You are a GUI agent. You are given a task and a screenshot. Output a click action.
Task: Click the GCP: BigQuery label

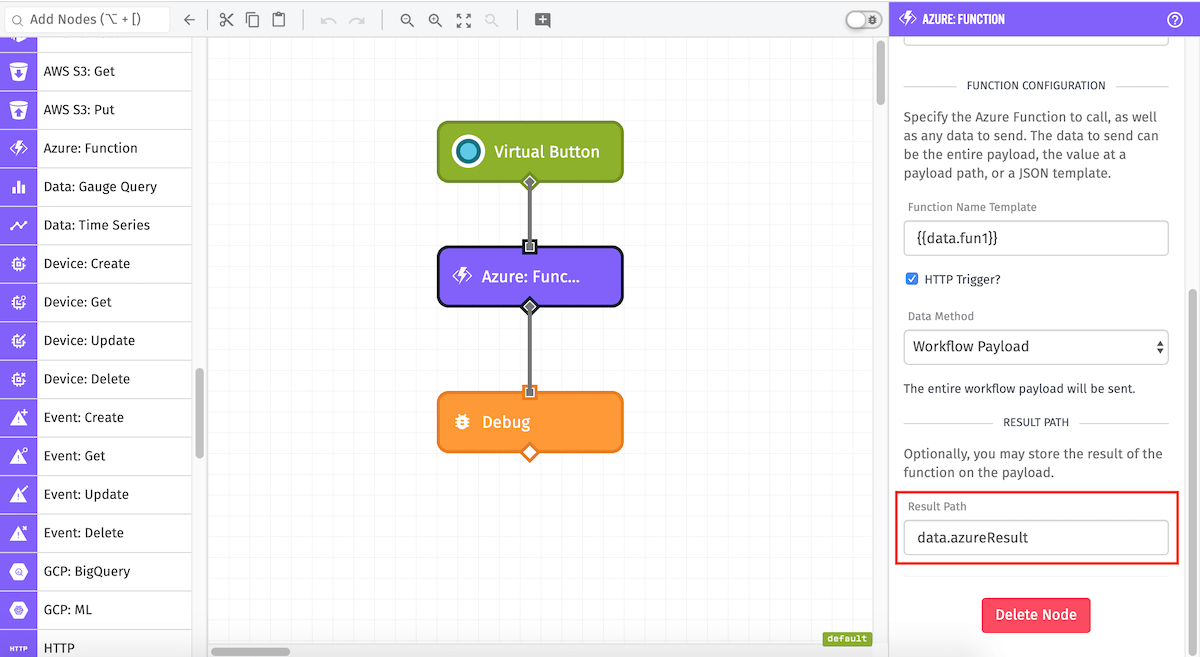click(87, 572)
